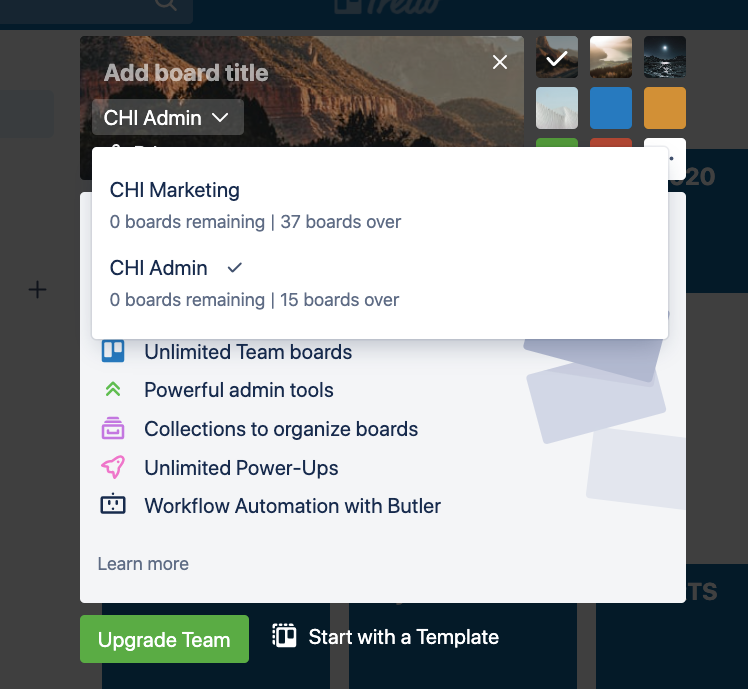Click 'Collections to organize boards' text

pos(281,429)
